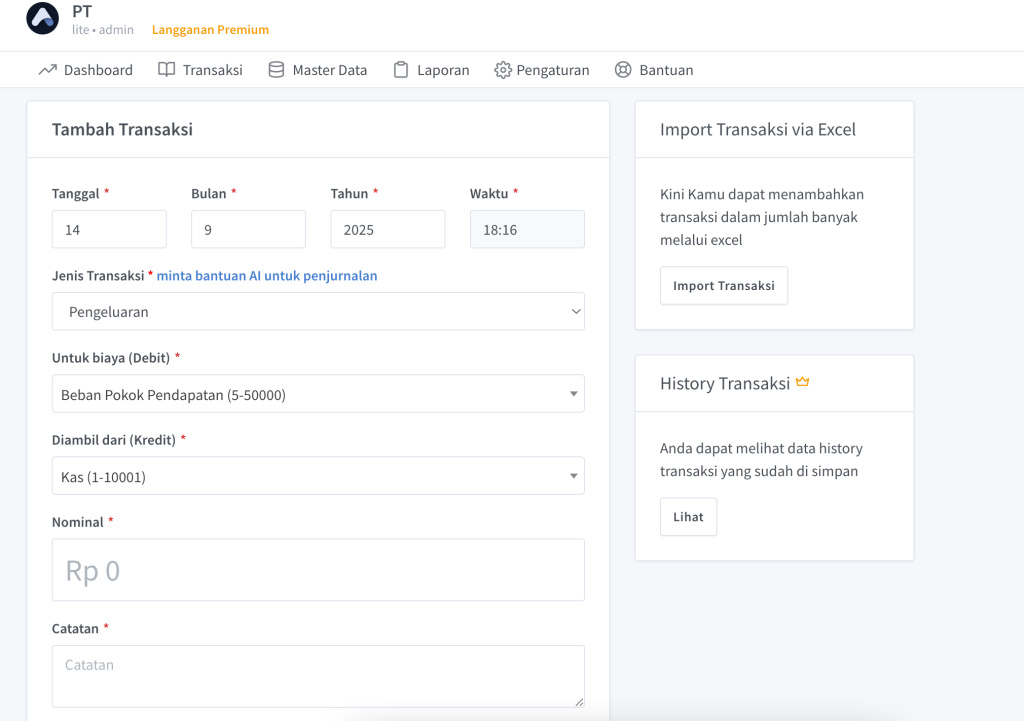
Task: Open the Laporan menu
Action: (442, 70)
